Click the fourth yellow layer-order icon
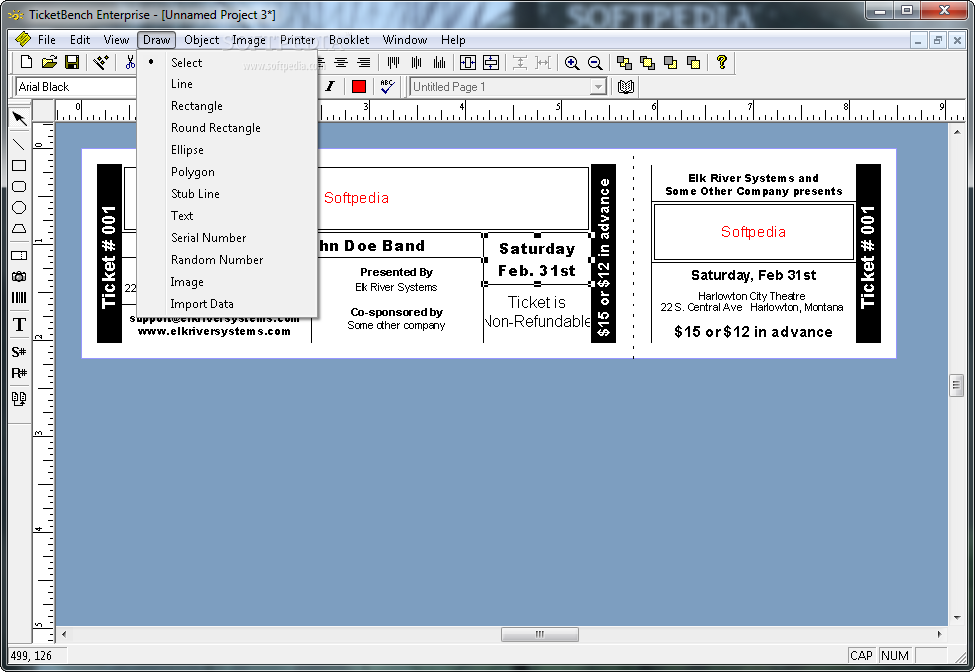The width and height of the screenshot is (975, 672). click(693, 62)
